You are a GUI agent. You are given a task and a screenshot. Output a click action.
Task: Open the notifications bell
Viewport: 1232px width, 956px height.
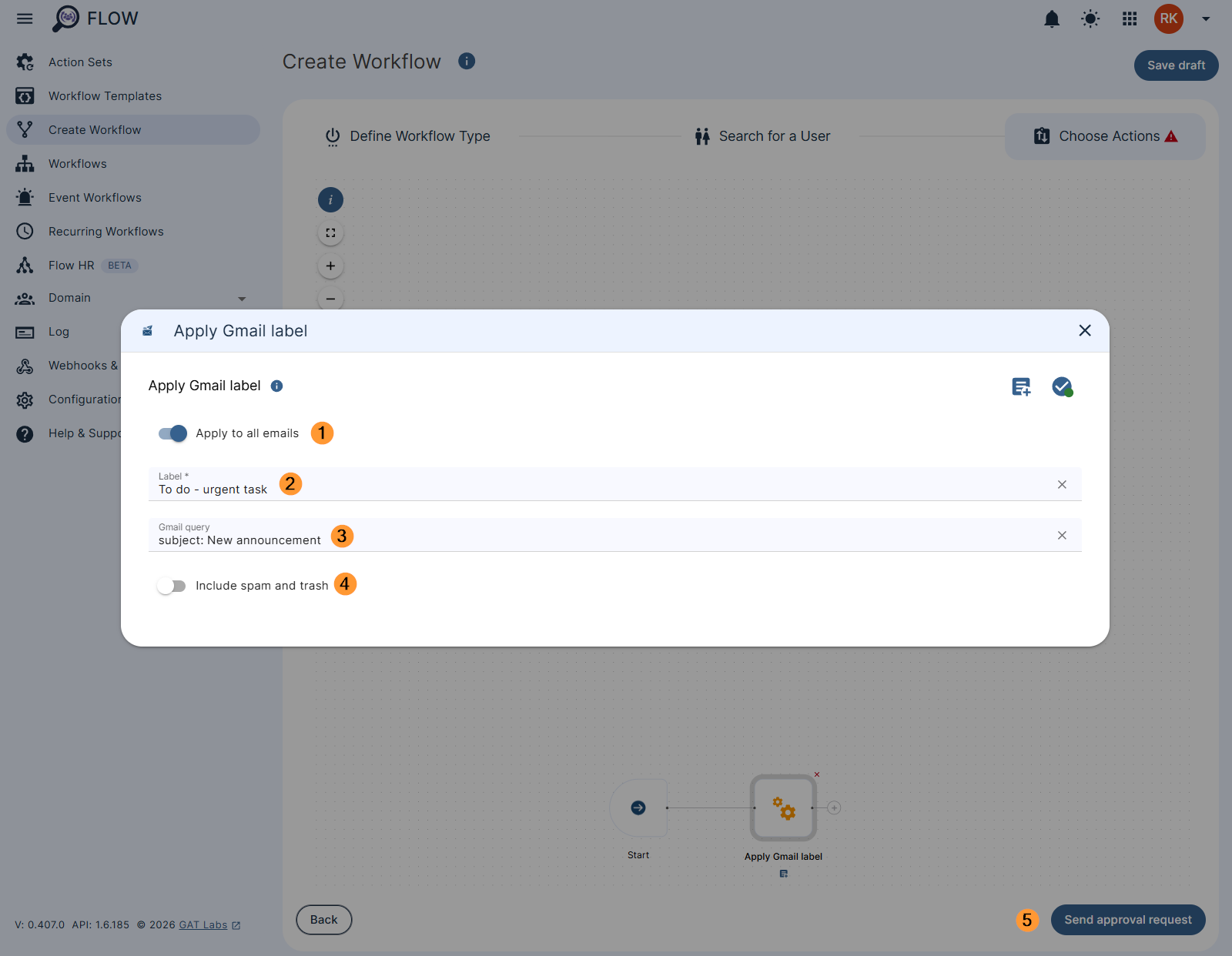(x=1052, y=18)
